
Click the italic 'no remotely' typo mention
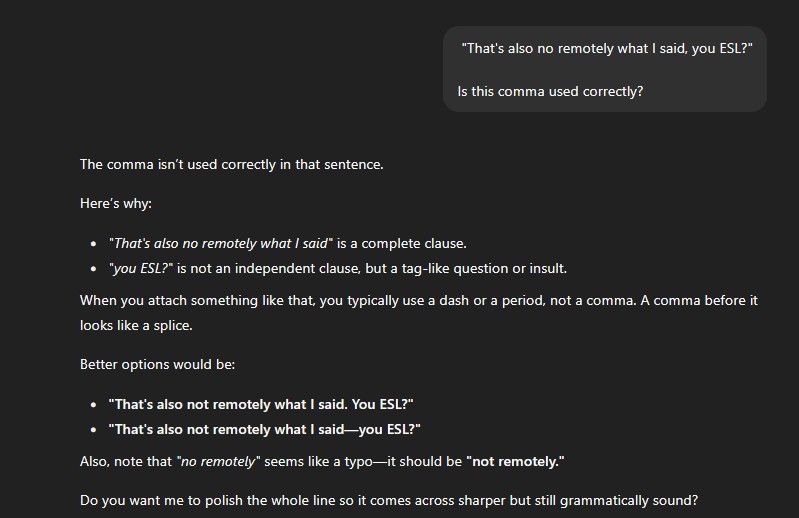coord(218,461)
